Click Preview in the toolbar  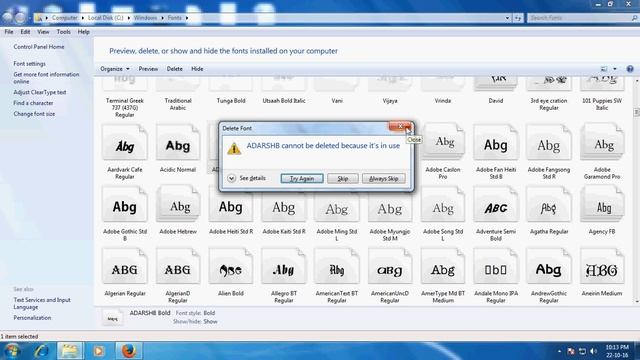148,69
